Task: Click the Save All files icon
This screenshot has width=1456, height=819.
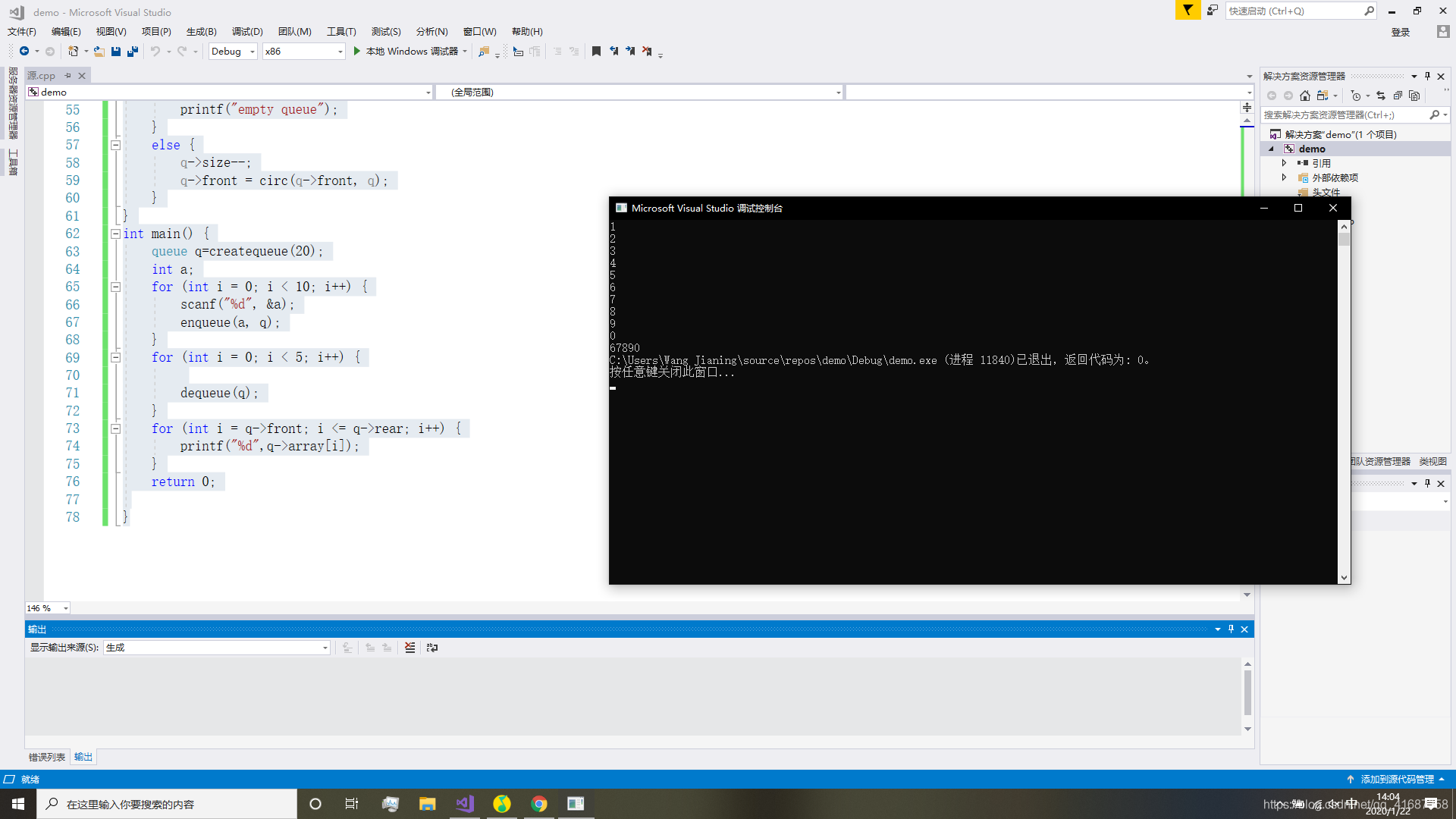Action: [x=133, y=51]
